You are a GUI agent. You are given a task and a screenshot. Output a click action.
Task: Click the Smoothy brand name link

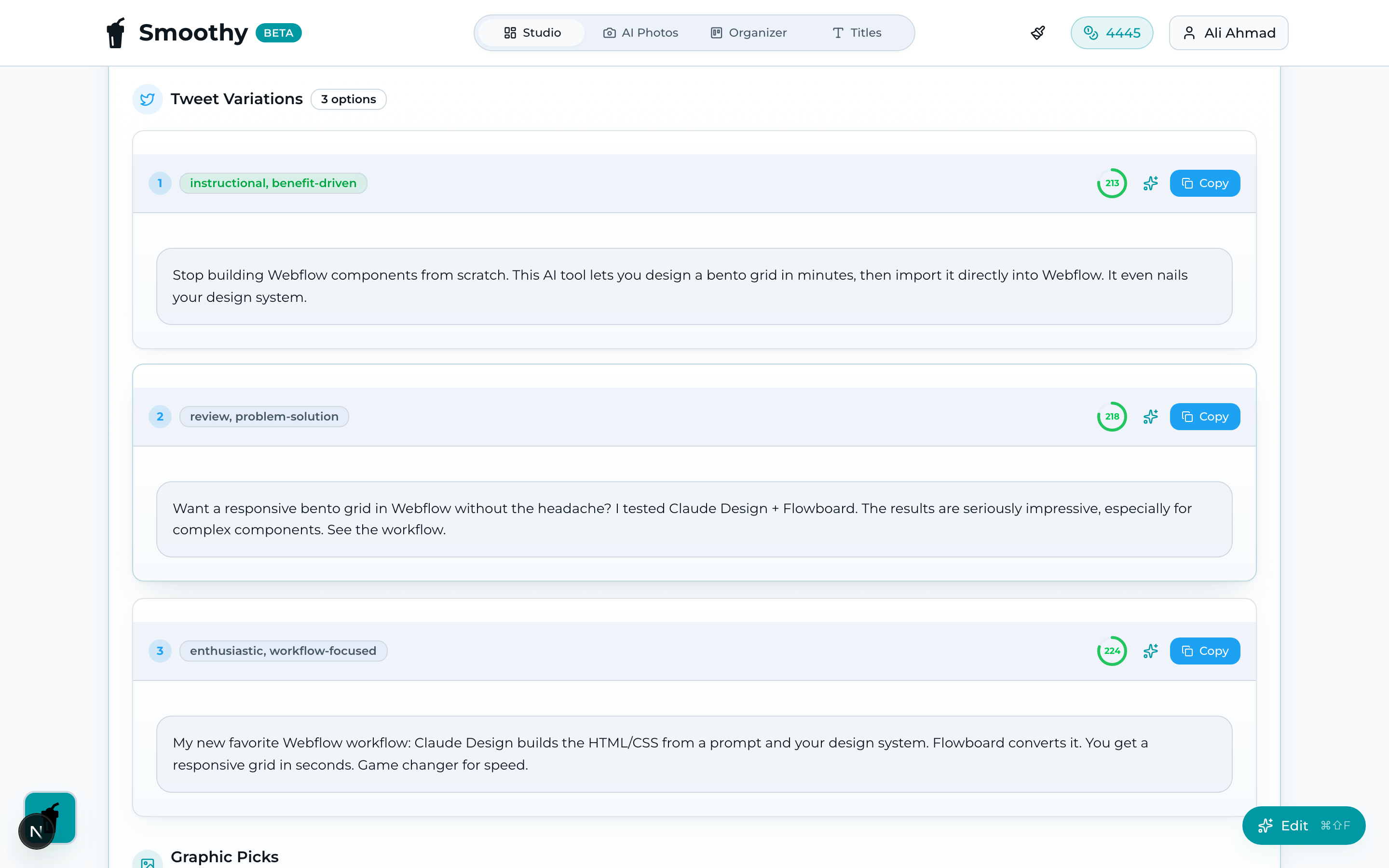tap(193, 33)
